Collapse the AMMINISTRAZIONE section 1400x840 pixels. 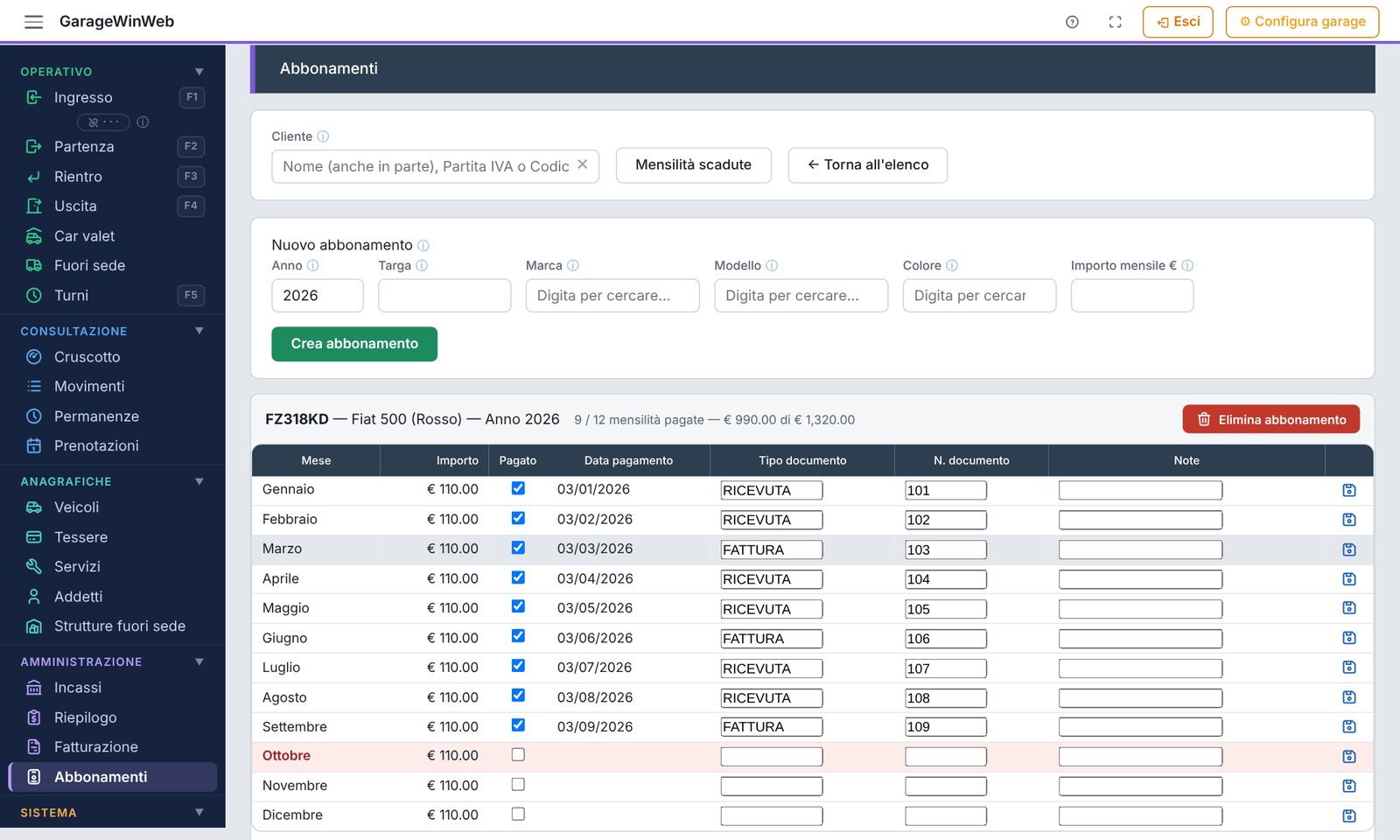199,661
